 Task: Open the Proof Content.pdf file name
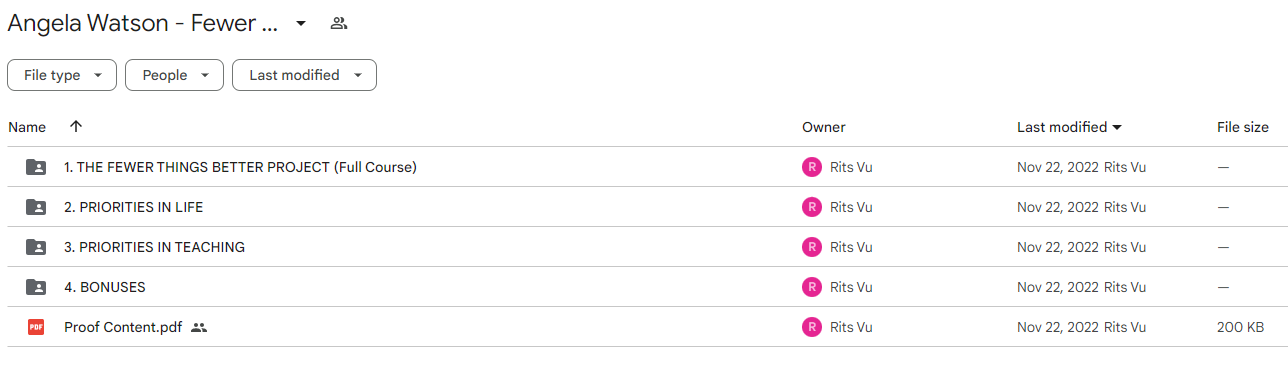pos(123,327)
